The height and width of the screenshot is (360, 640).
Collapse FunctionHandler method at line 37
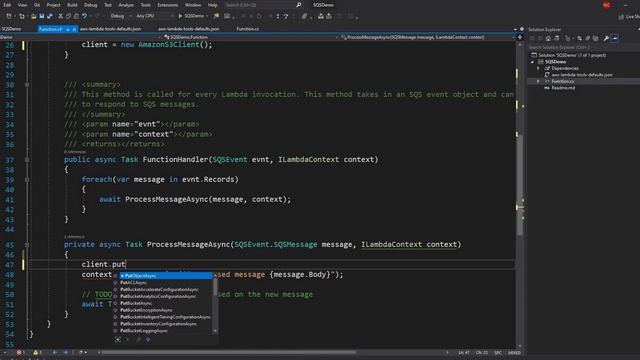coord(27,160)
